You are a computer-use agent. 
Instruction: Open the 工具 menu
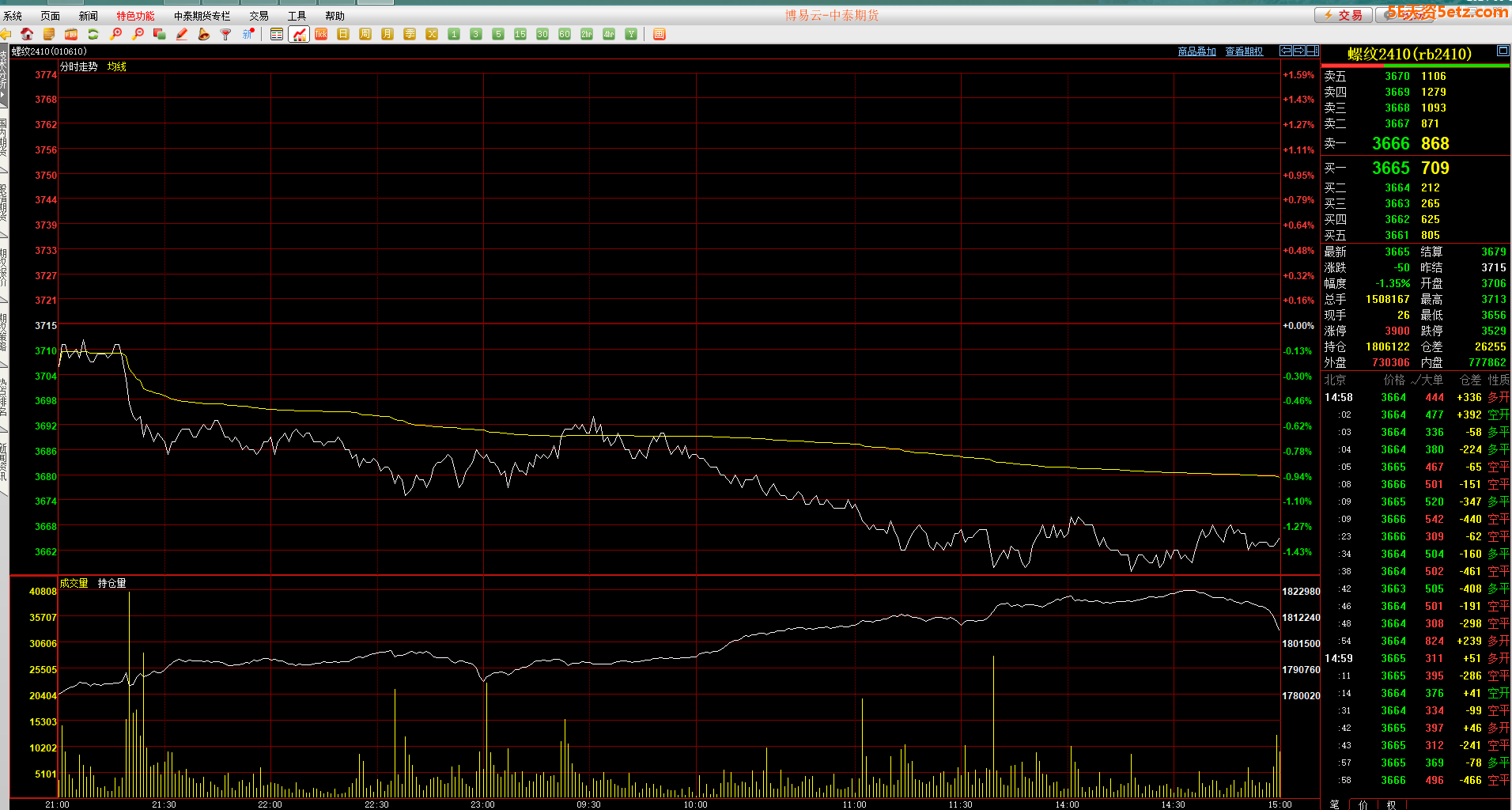[297, 16]
